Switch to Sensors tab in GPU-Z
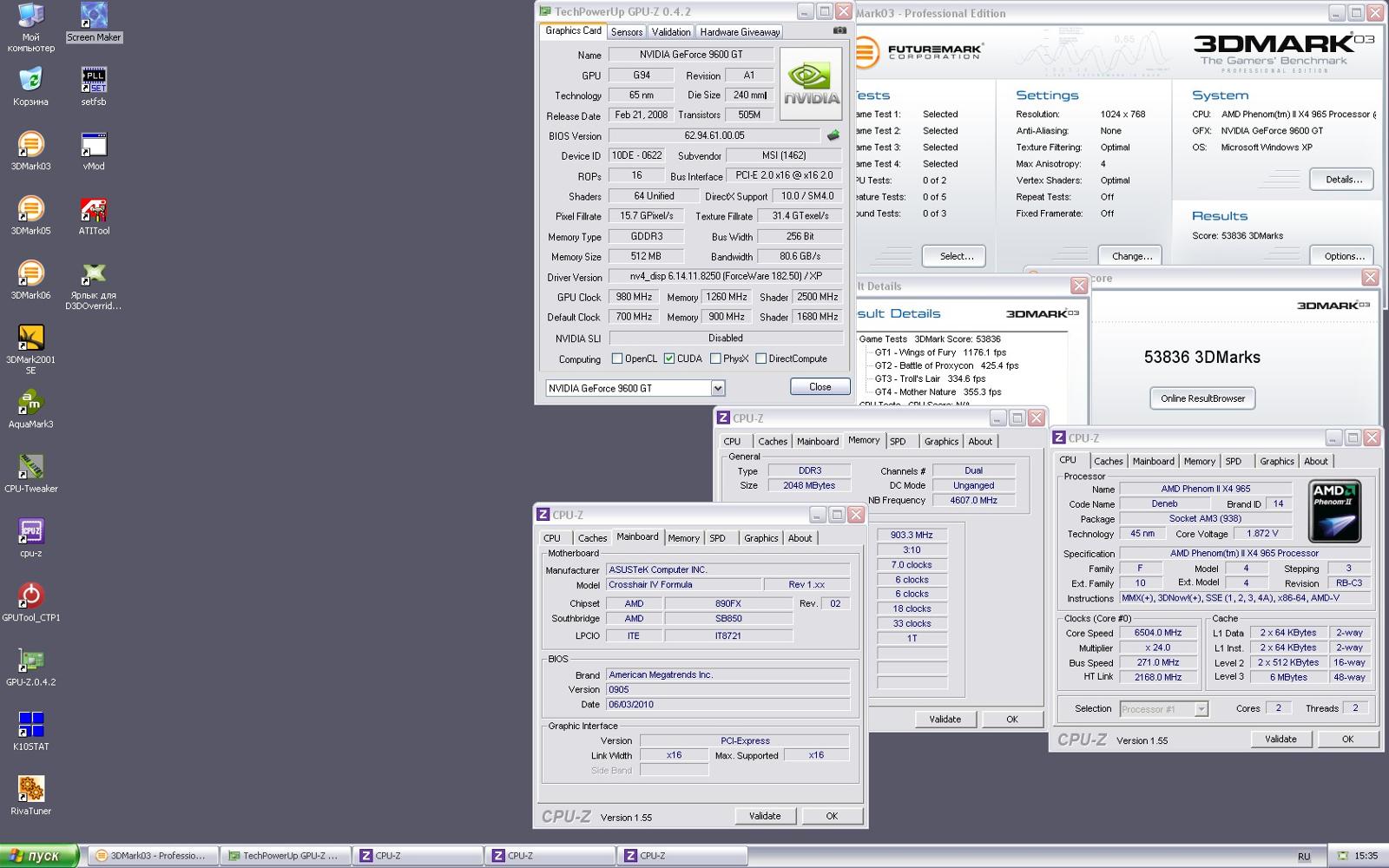1389x868 pixels. tap(627, 32)
